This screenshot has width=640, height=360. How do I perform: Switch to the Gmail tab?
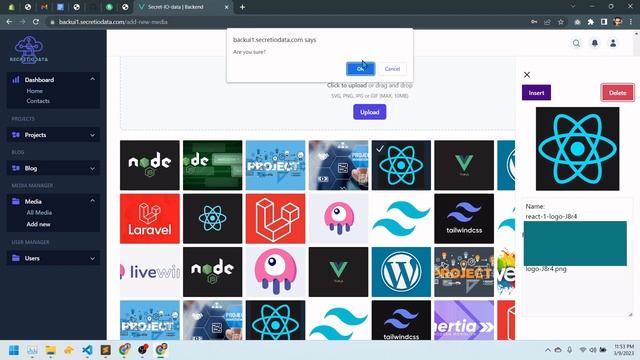pos(44,7)
